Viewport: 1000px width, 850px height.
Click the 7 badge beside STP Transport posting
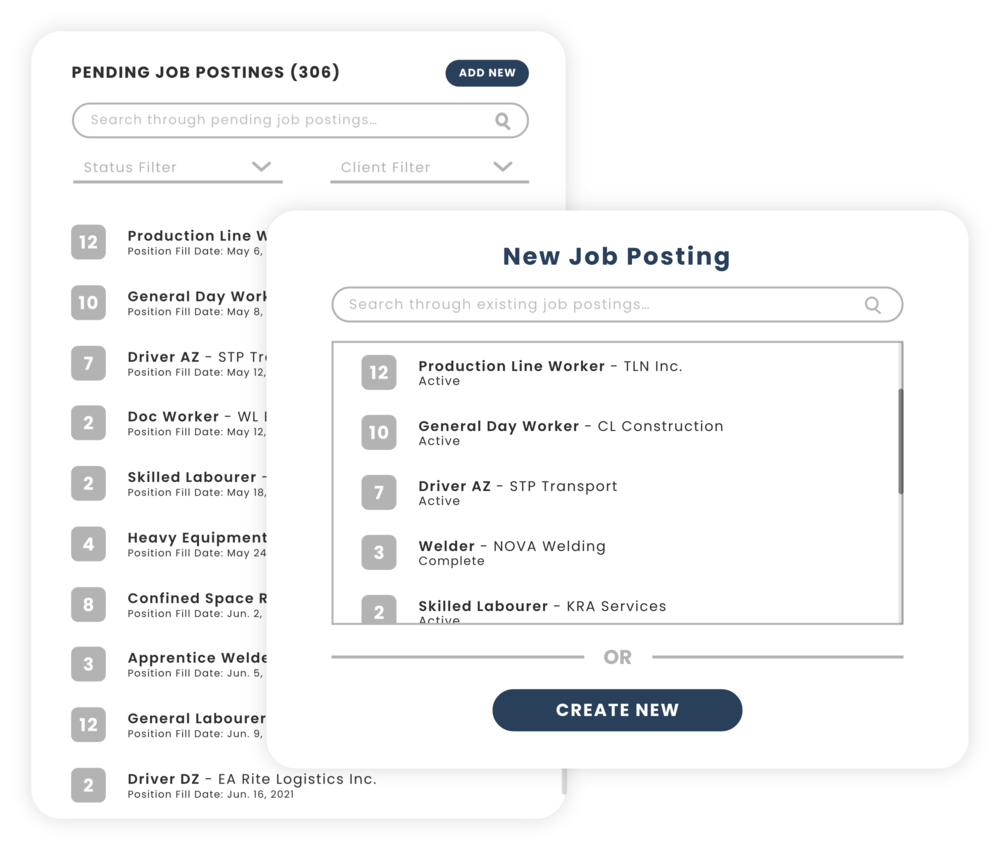pos(379,492)
